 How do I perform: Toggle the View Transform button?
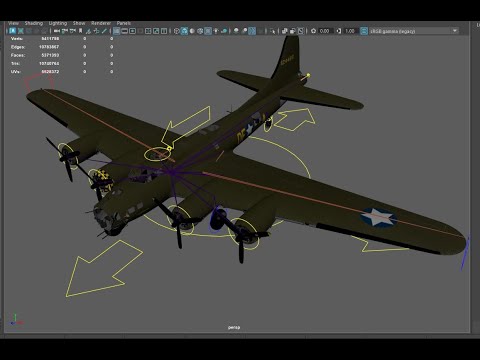(x=364, y=31)
